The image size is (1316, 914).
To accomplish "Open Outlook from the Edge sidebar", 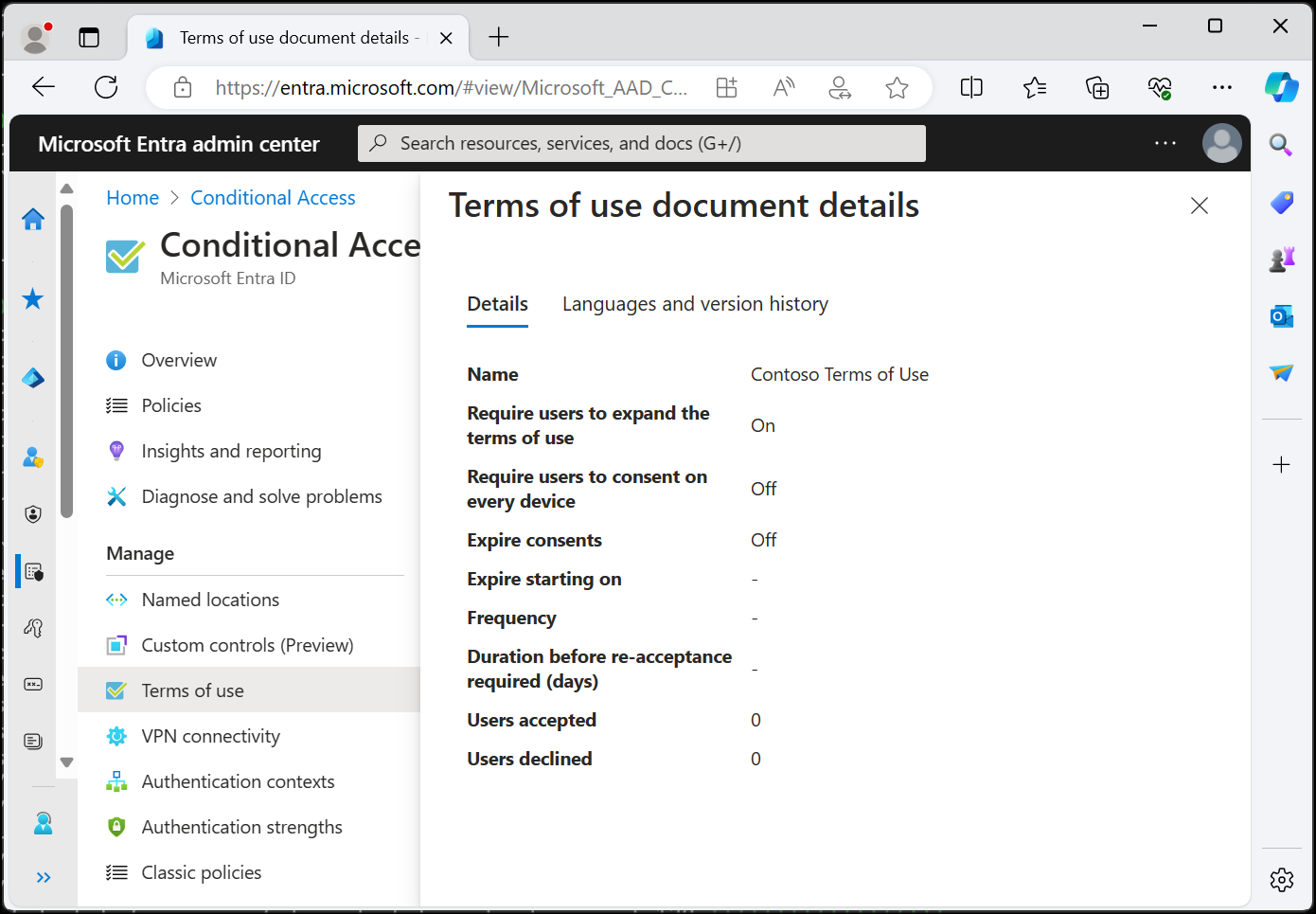I will point(1281,315).
